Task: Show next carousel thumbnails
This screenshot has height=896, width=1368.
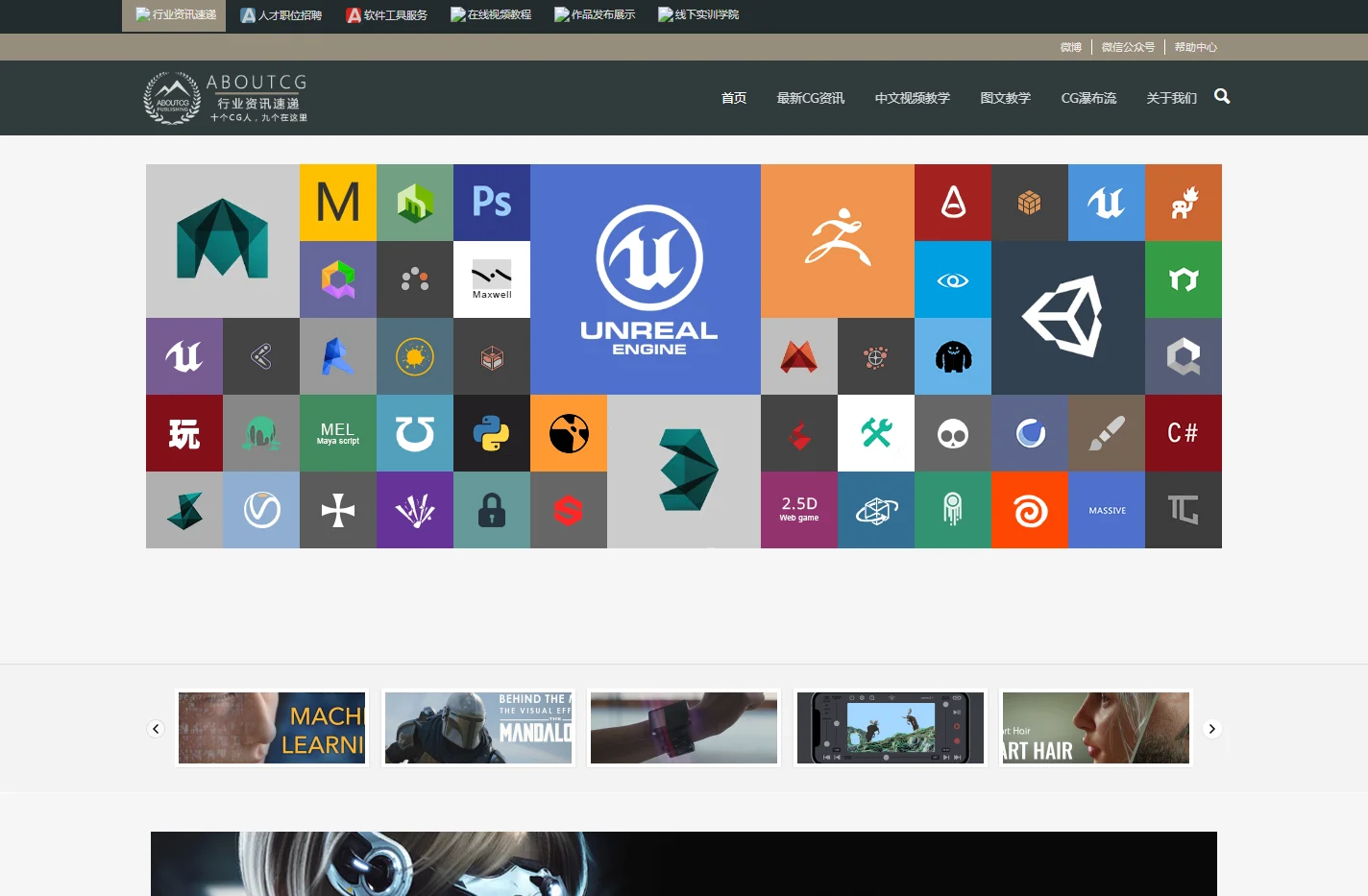Action: [x=1212, y=729]
